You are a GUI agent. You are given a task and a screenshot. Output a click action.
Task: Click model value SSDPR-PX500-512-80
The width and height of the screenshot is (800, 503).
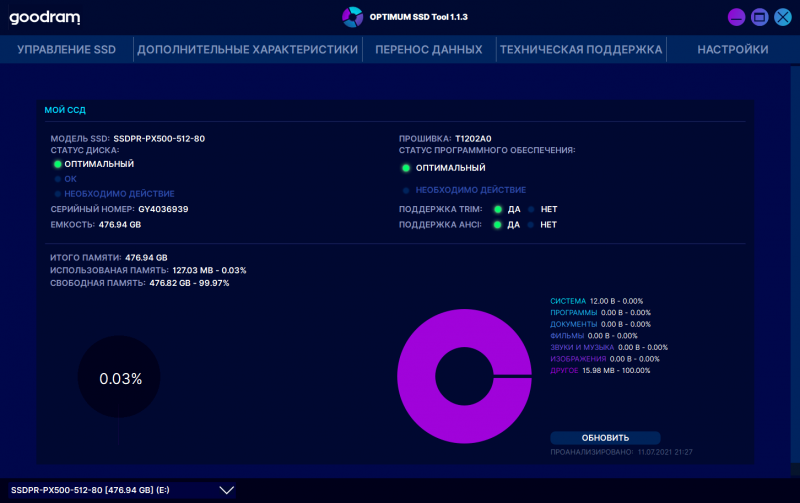[x=159, y=139]
